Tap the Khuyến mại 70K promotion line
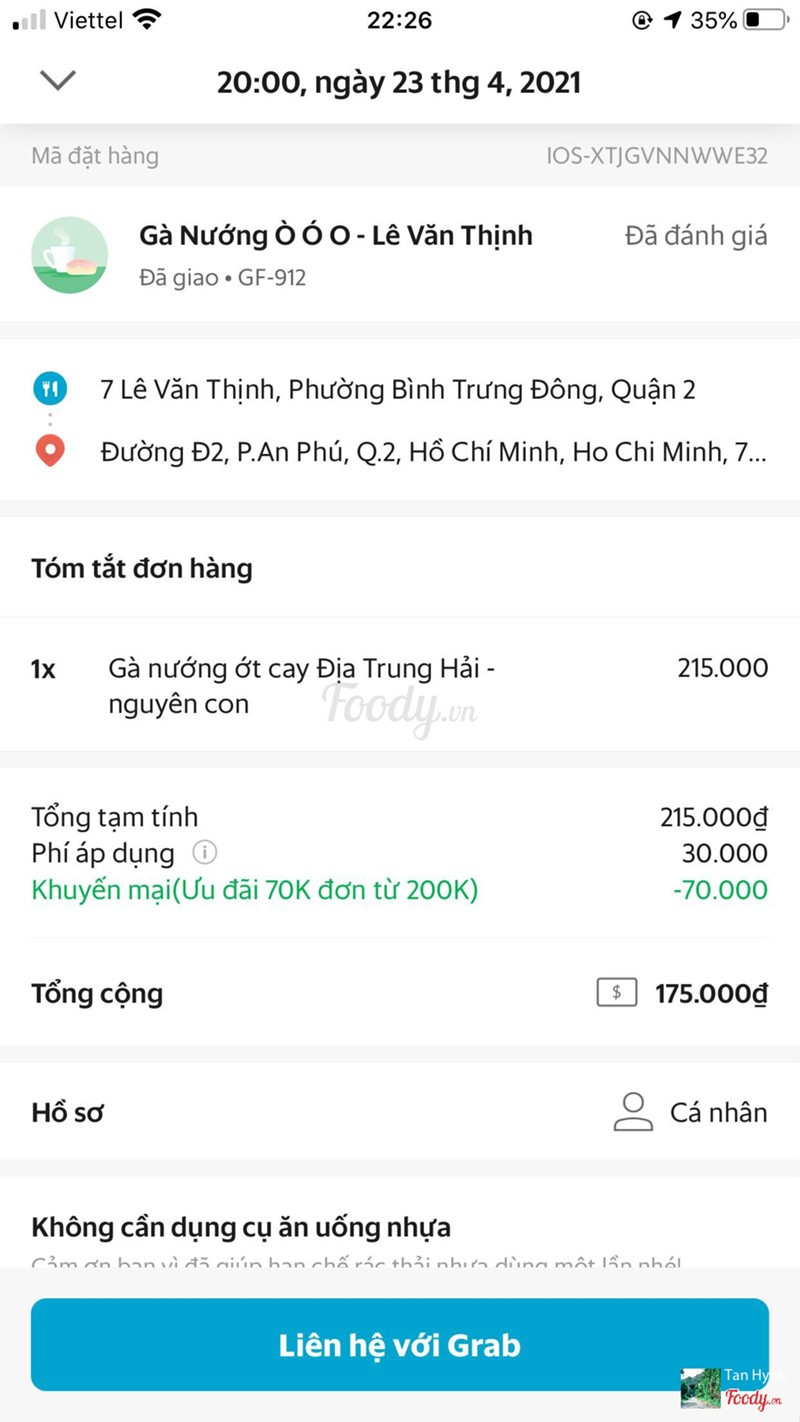Screen dimensions: 800x1422 (255, 890)
